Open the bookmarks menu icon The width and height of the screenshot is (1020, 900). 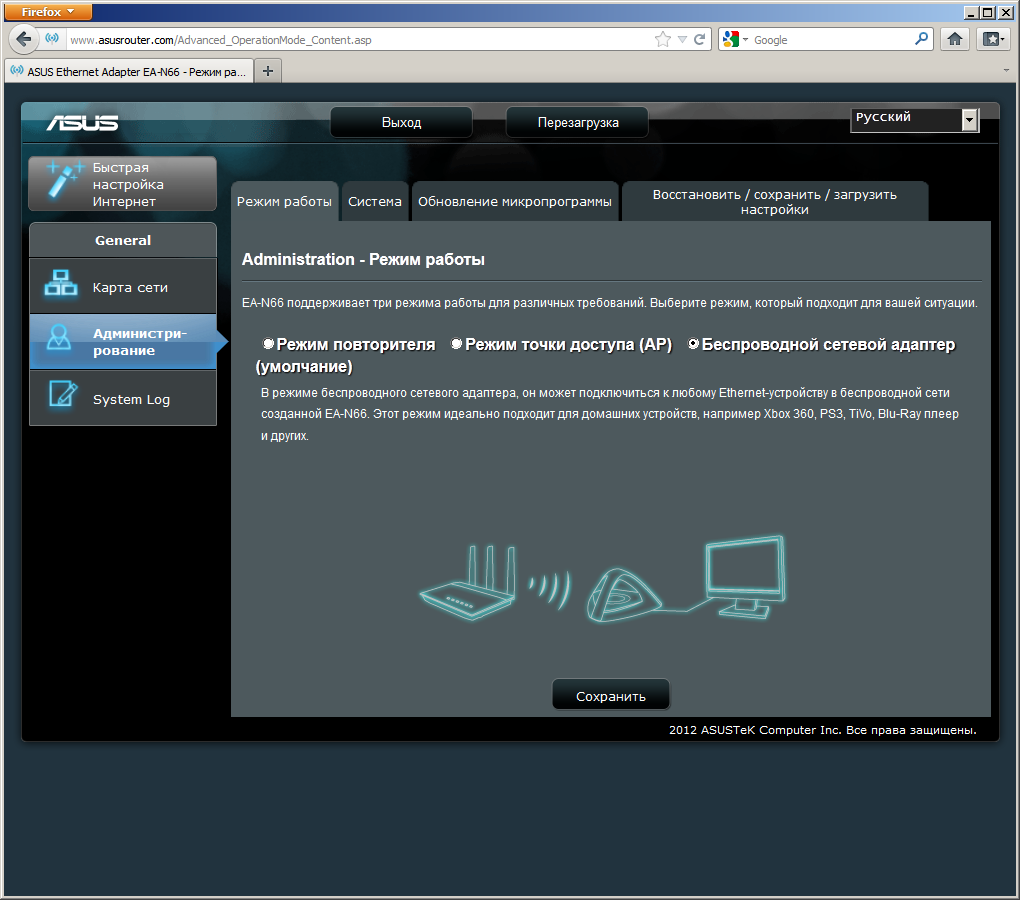click(993, 40)
